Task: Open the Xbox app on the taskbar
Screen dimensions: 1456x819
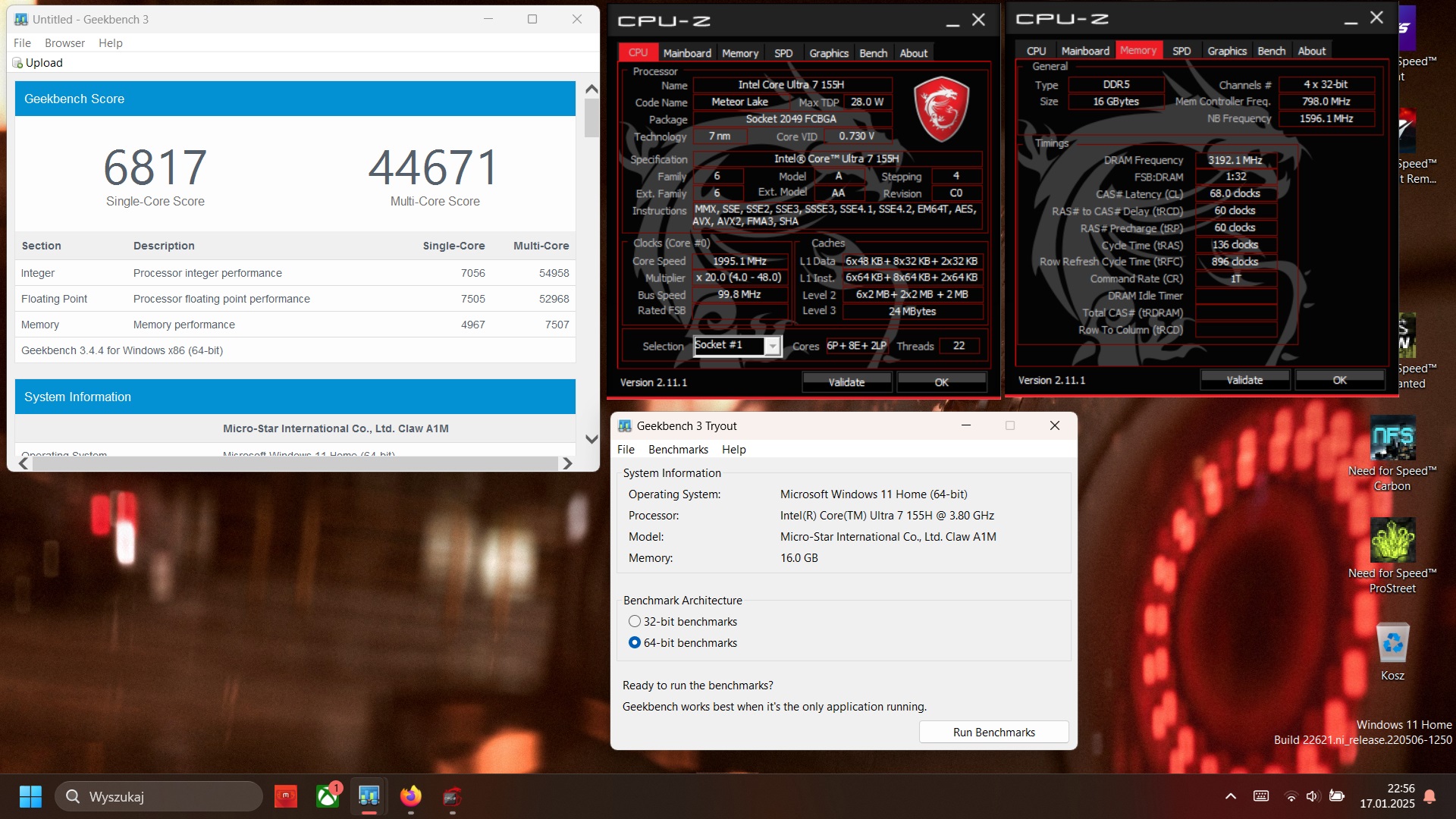Action: tap(328, 796)
